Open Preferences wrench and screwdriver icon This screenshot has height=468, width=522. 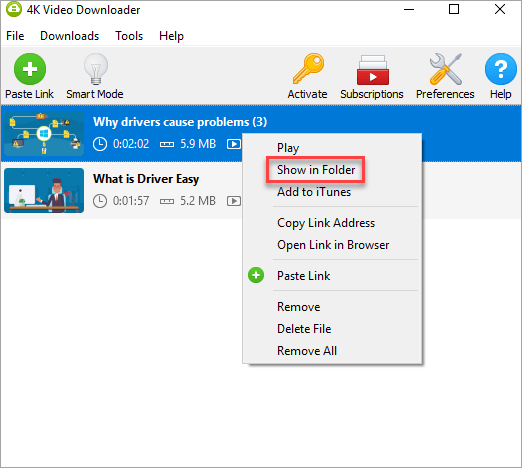[x=446, y=69]
